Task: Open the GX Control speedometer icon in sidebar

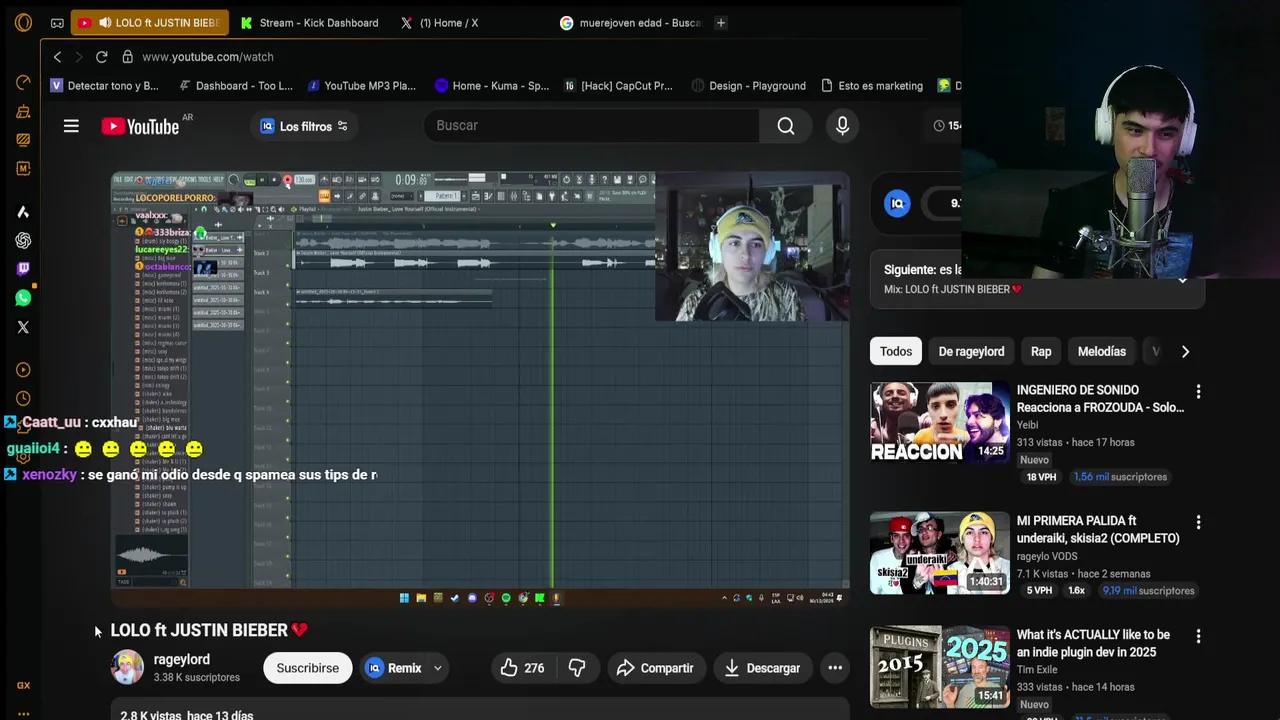Action: (23, 82)
